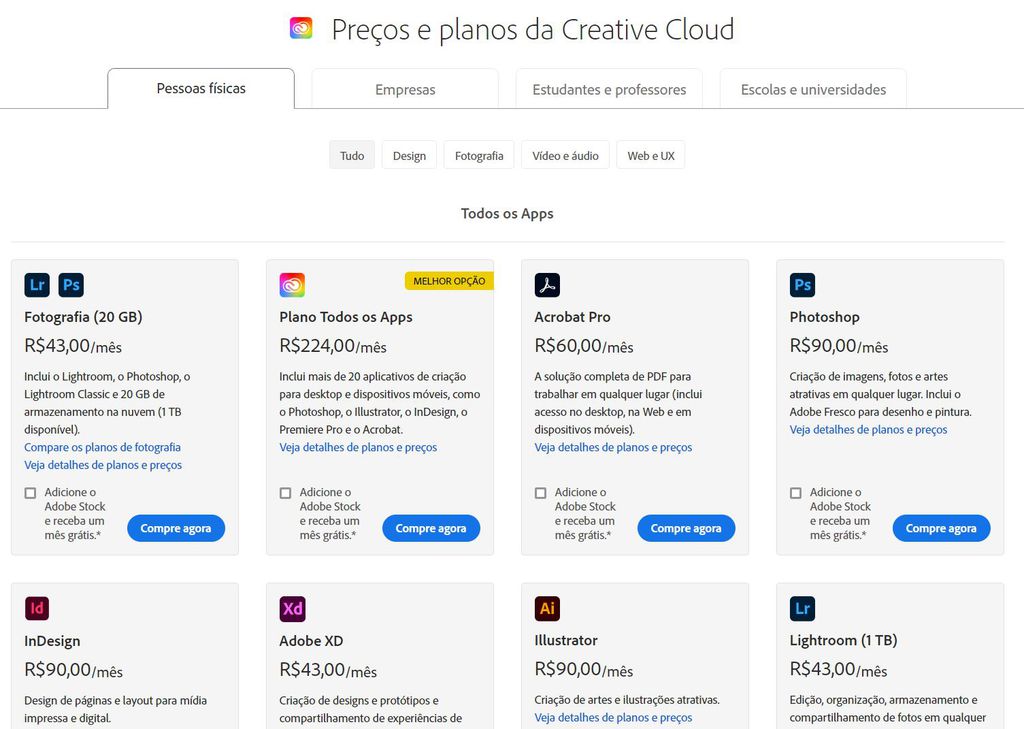This screenshot has width=1024, height=729.
Task: Open the Escolas e universidades tab
Action: [x=813, y=89]
